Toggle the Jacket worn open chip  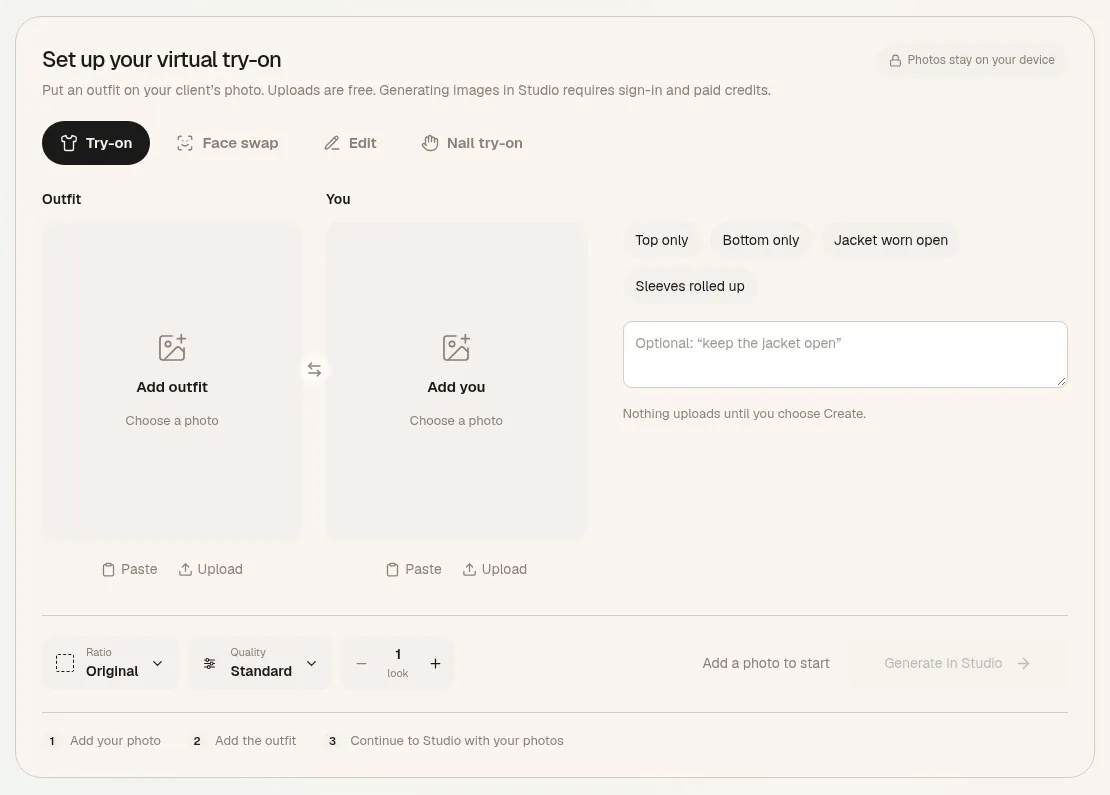(x=891, y=240)
